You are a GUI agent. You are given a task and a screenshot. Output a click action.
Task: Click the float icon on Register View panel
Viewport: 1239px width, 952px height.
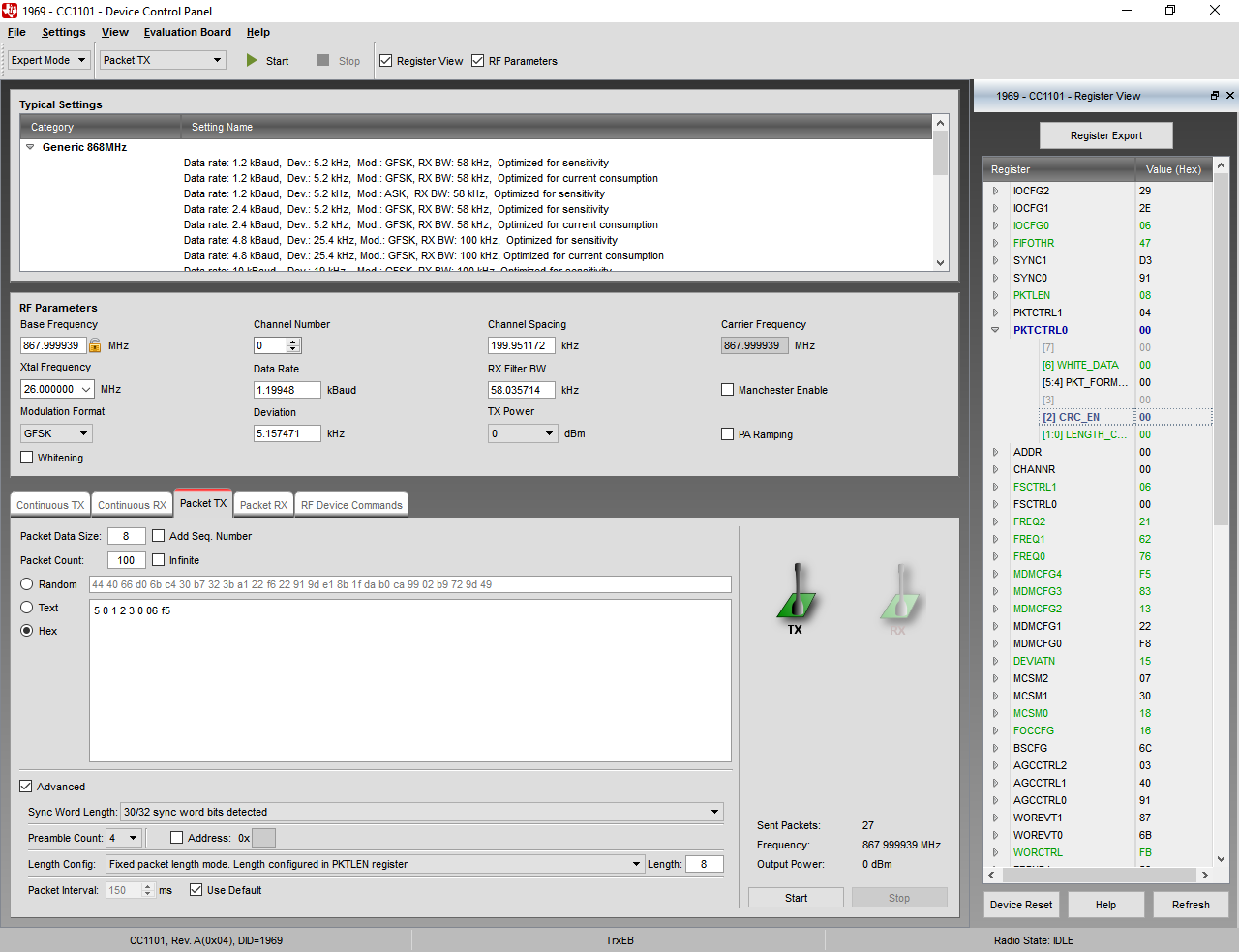[x=1214, y=96]
